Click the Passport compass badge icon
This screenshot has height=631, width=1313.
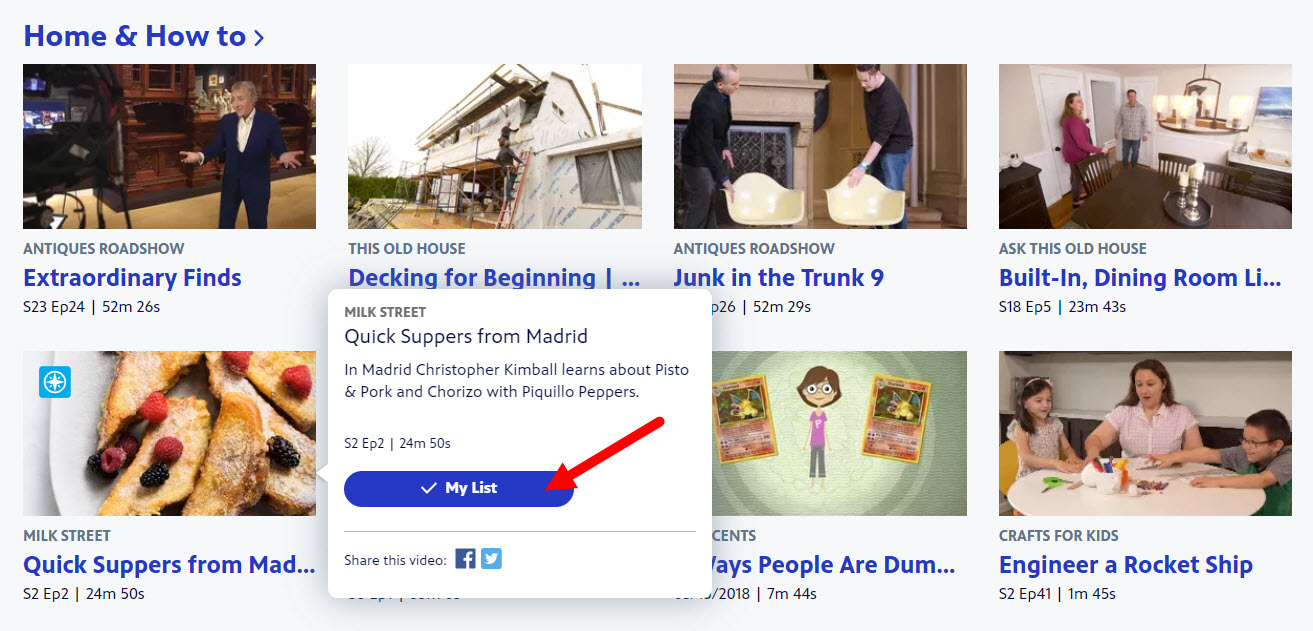(54, 382)
